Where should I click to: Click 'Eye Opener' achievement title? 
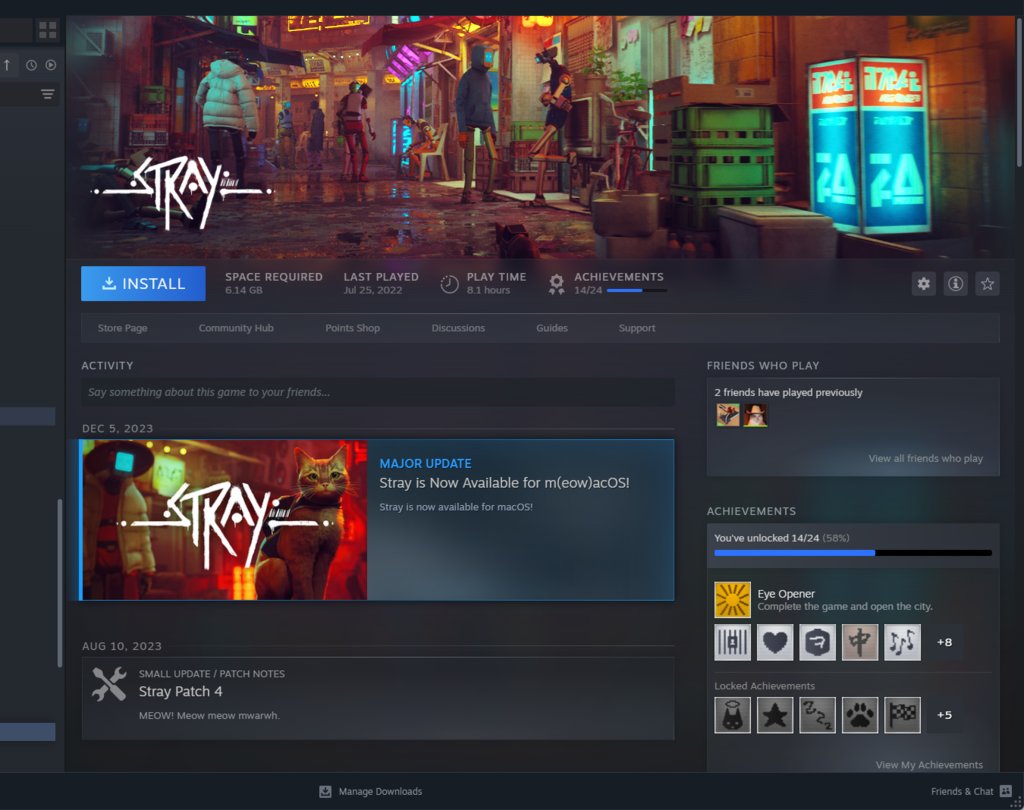(x=786, y=594)
